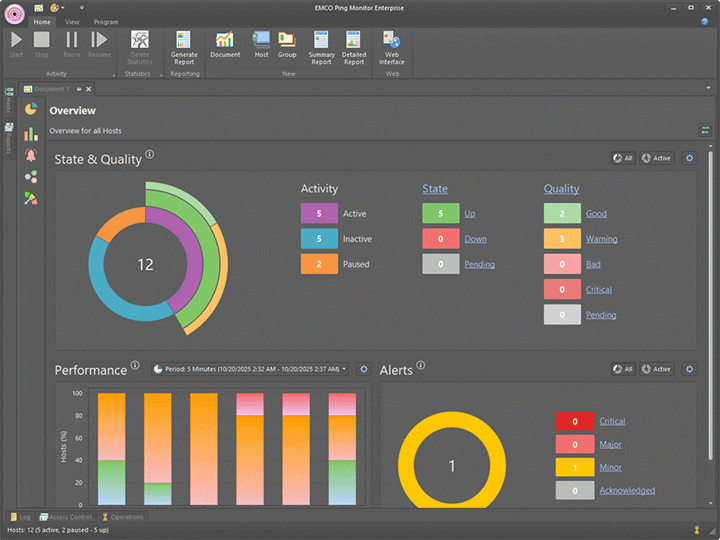This screenshot has height=540, width=720.
Task: Pin the Document 1 tab
Action: click(x=79, y=89)
